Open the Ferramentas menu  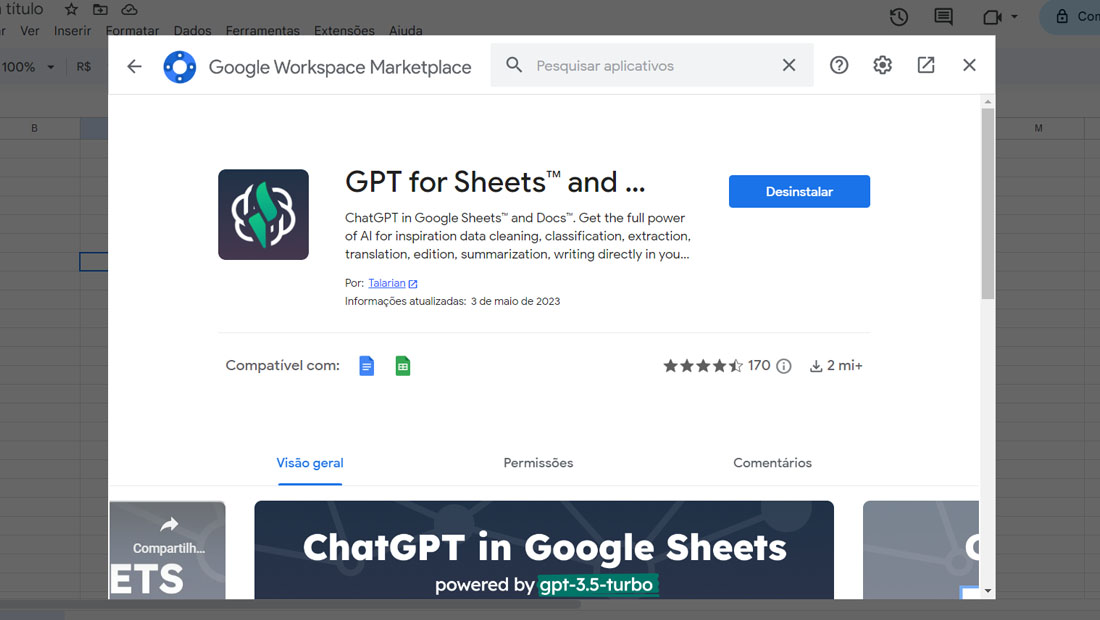[x=262, y=31]
